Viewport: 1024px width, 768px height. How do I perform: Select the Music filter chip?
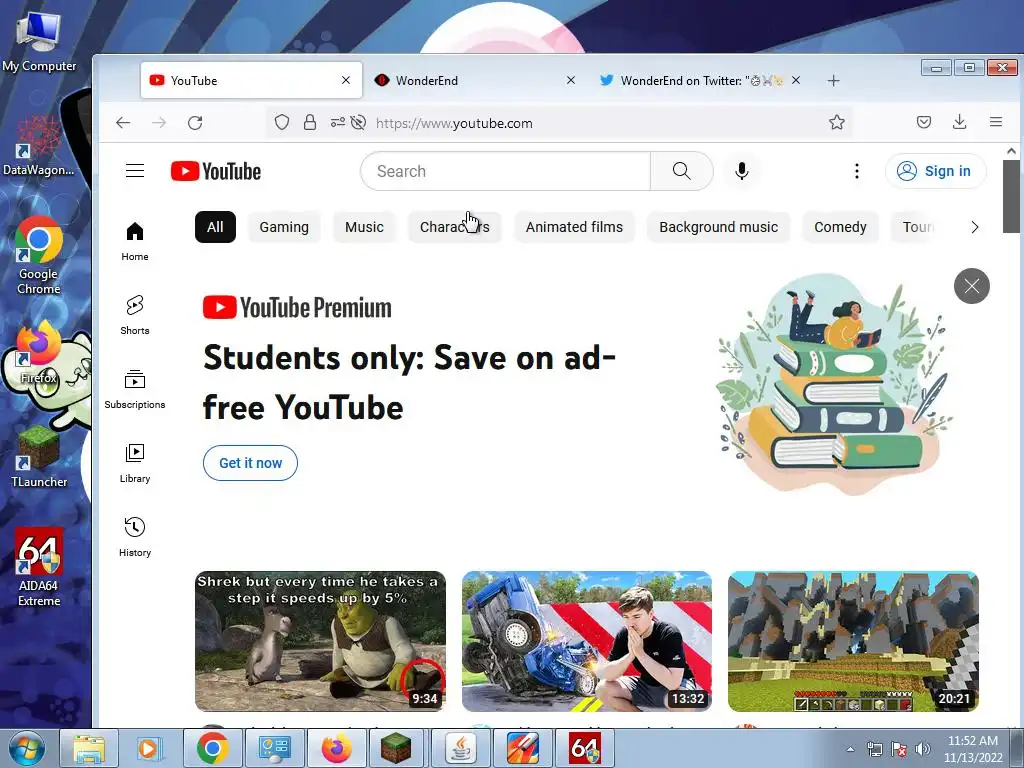(364, 227)
